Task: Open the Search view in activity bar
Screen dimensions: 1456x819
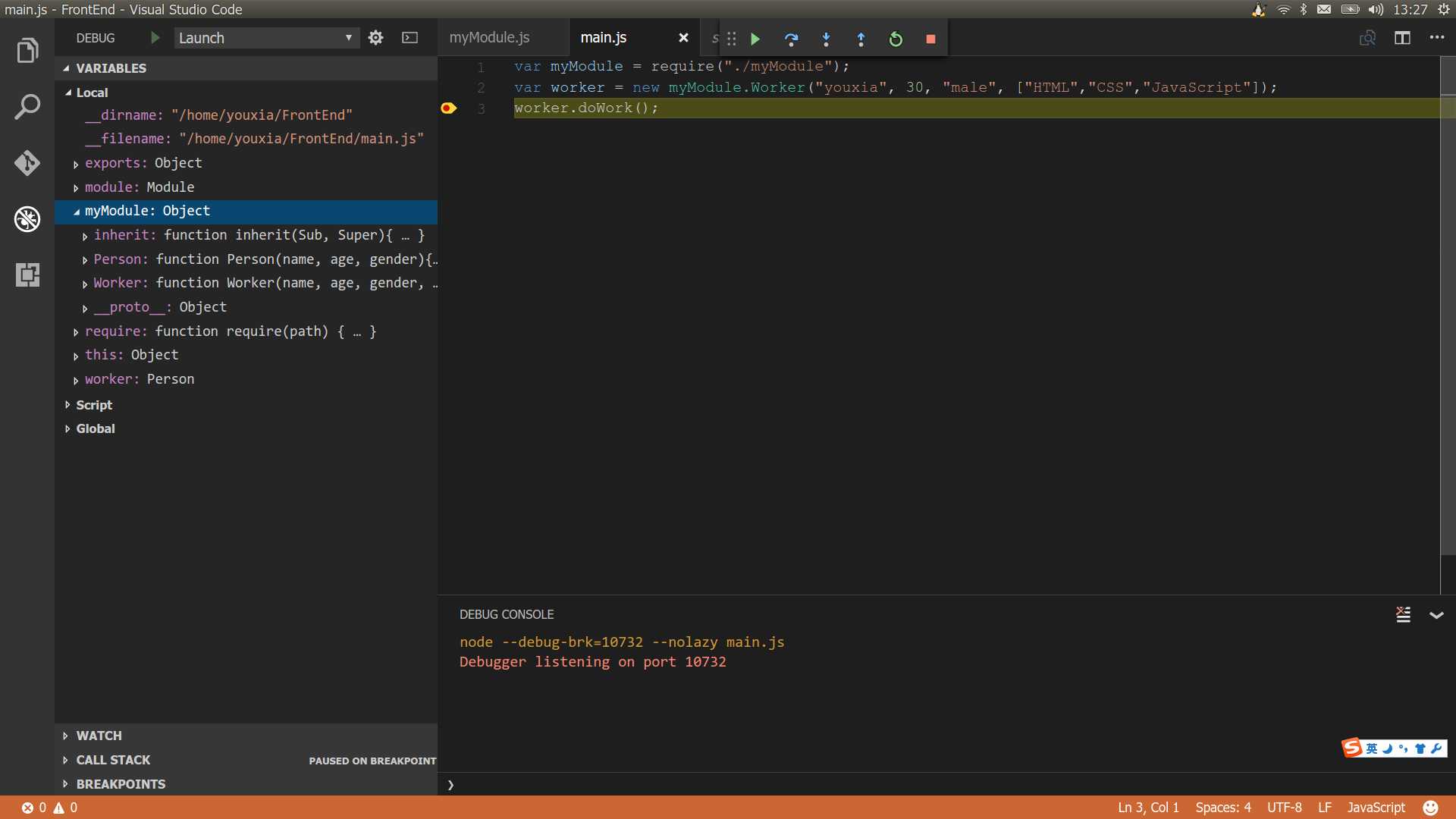Action: tap(27, 107)
